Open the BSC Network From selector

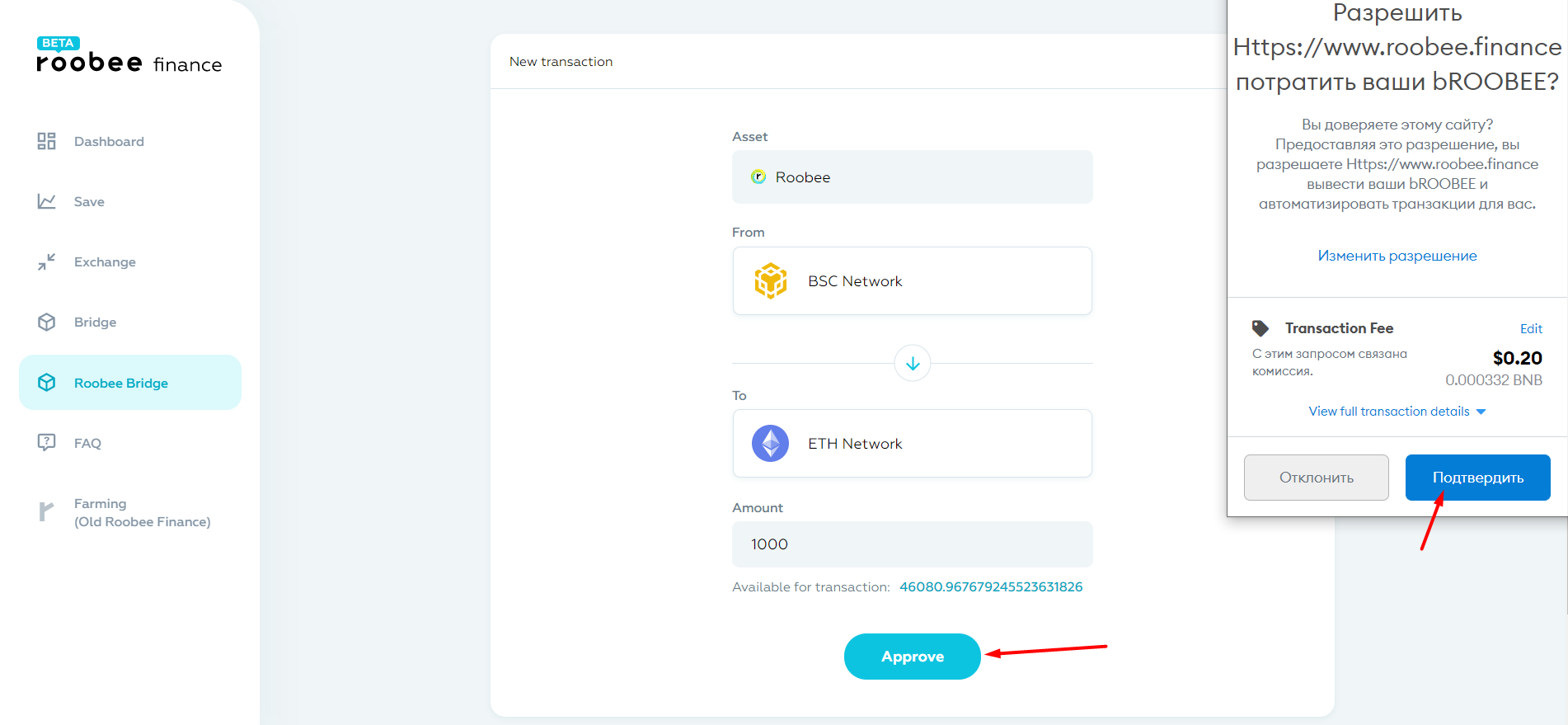point(913,280)
